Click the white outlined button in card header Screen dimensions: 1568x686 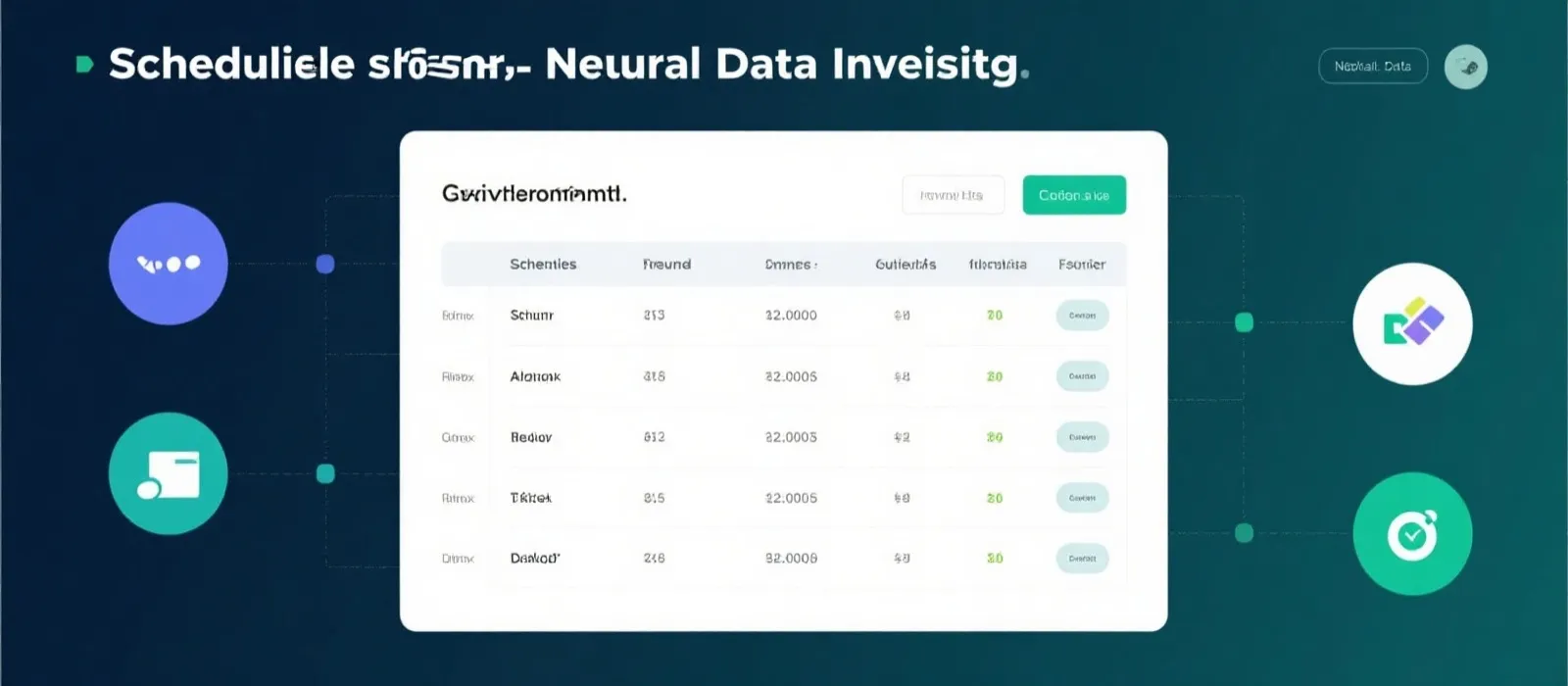[x=953, y=195]
